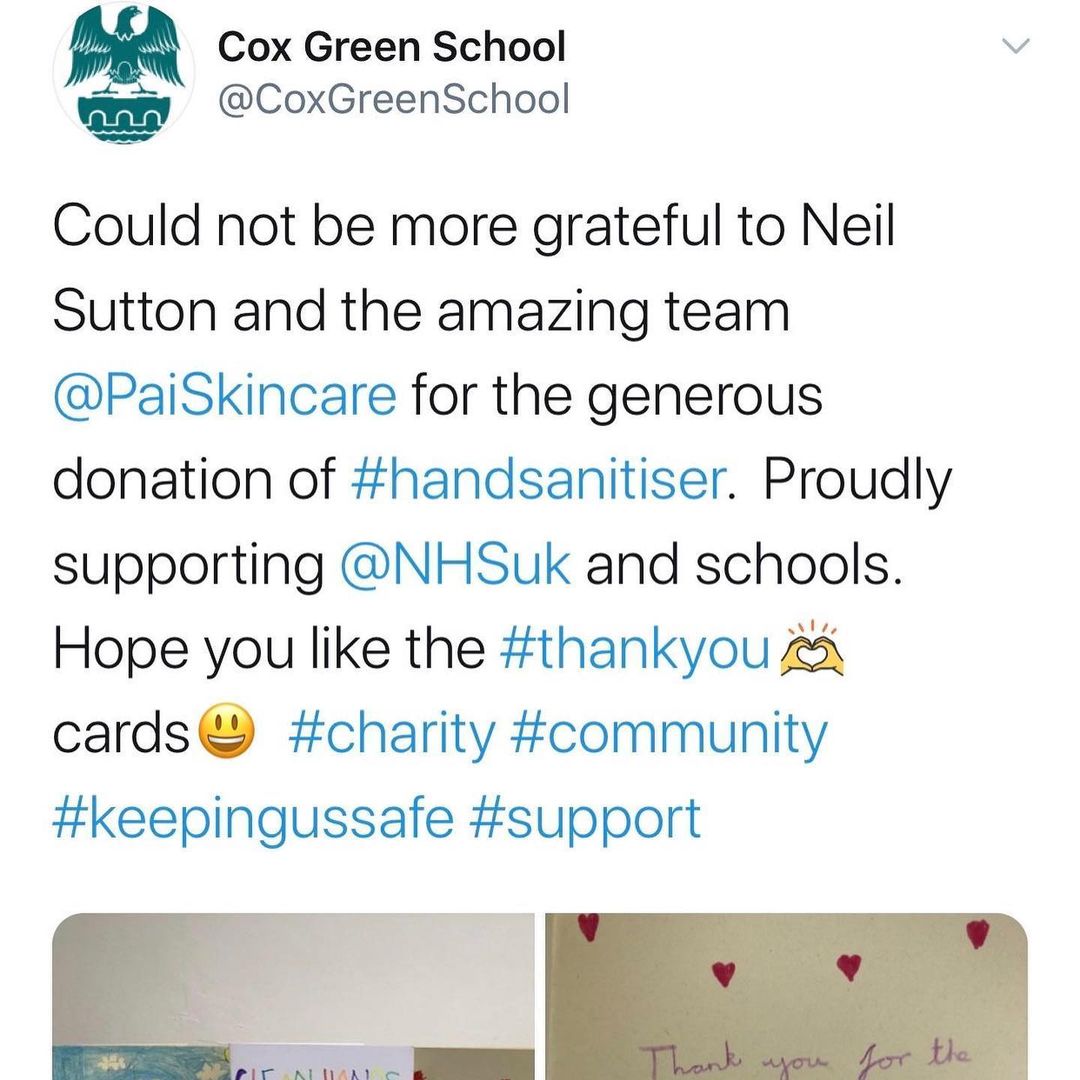This screenshot has height=1080, width=1080.
Task: Open the @PaiSkincare mention
Action: [225, 395]
